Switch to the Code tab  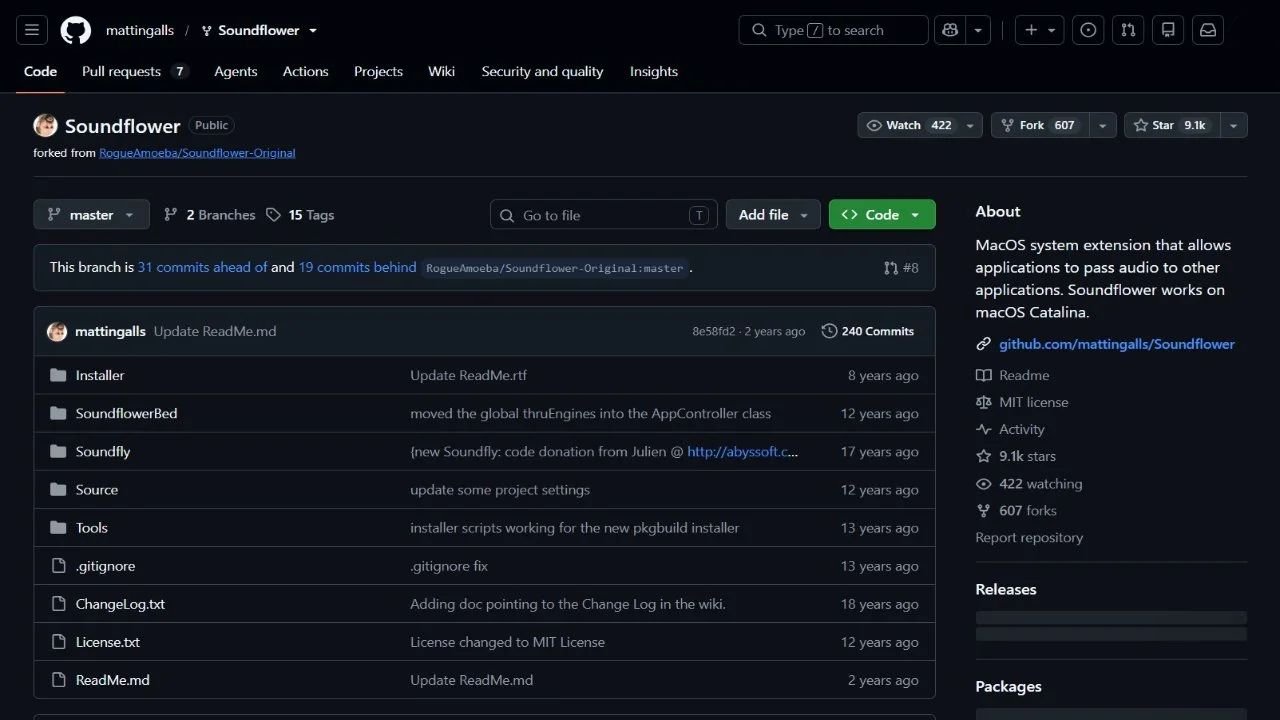[41, 71]
